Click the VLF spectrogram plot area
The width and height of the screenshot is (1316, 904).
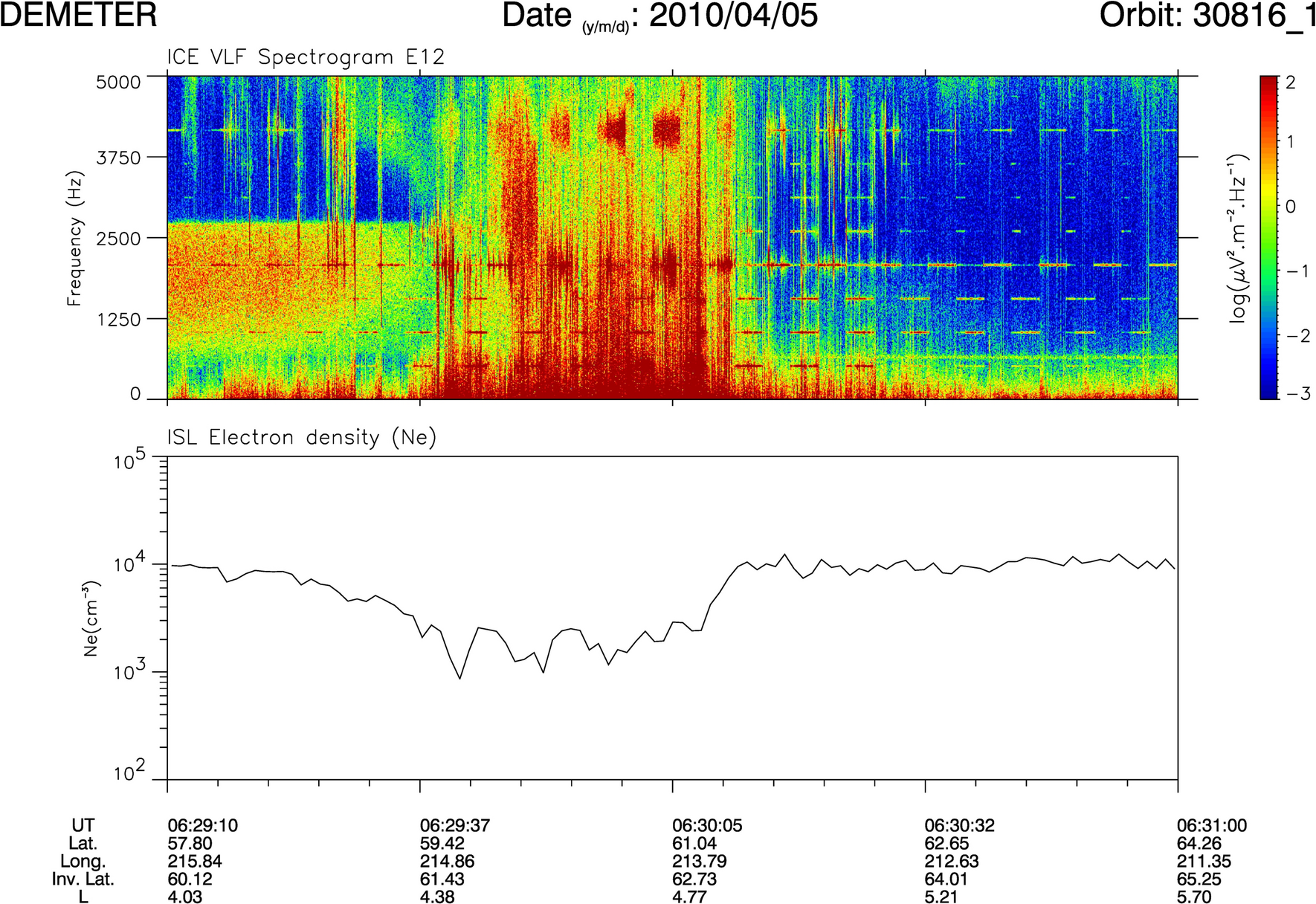(672, 238)
